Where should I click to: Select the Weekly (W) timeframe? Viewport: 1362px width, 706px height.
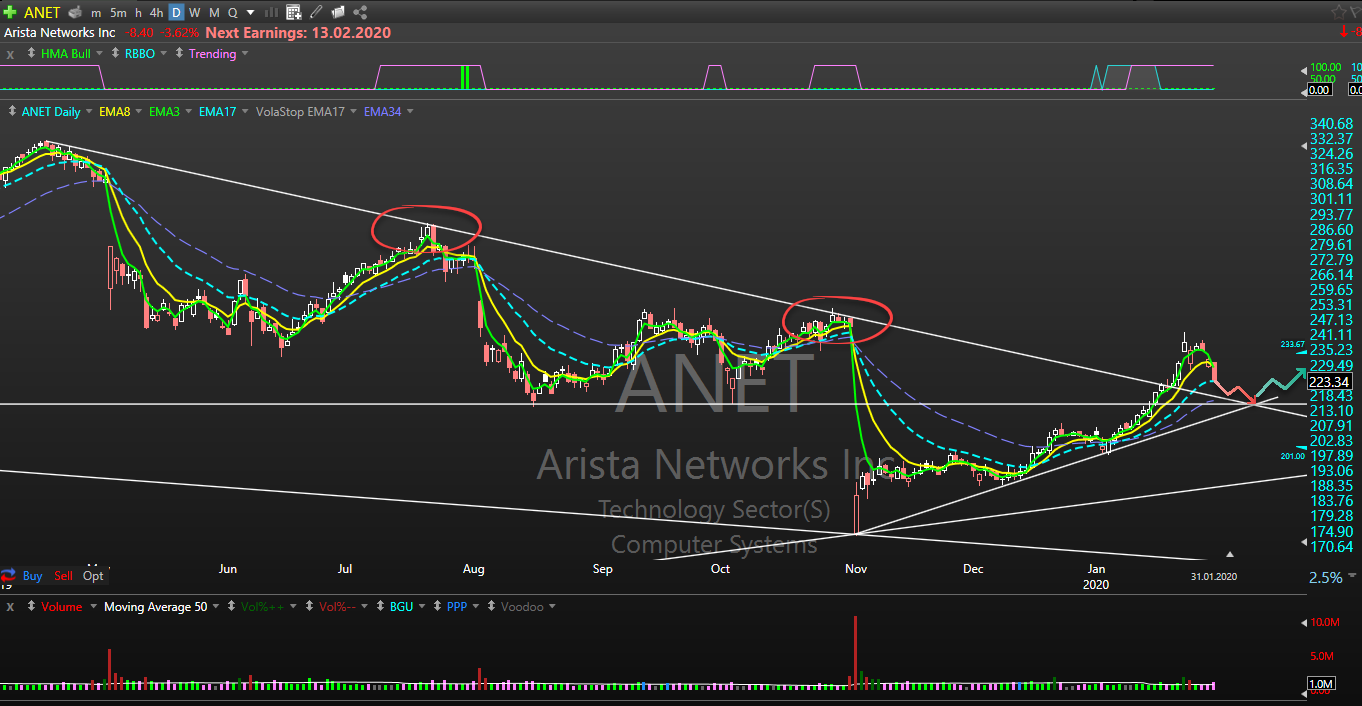point(195,12)
